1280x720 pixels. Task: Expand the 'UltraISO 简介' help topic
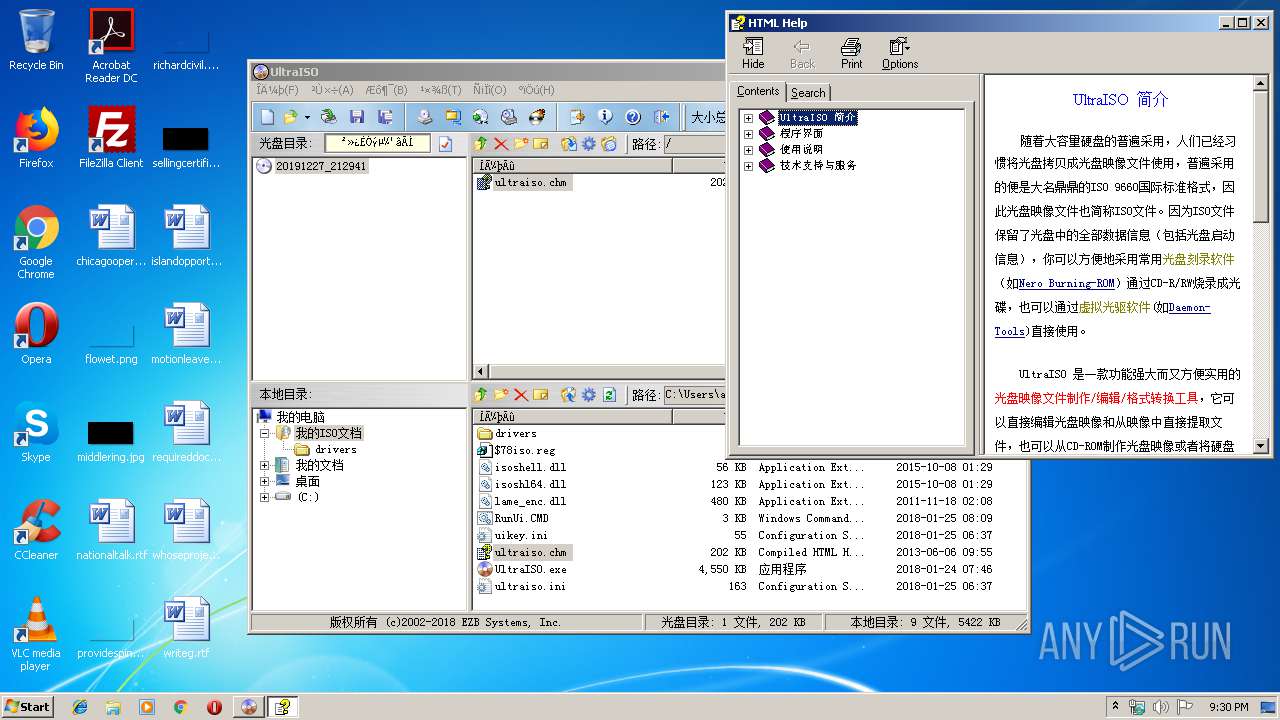click(748, 118)
